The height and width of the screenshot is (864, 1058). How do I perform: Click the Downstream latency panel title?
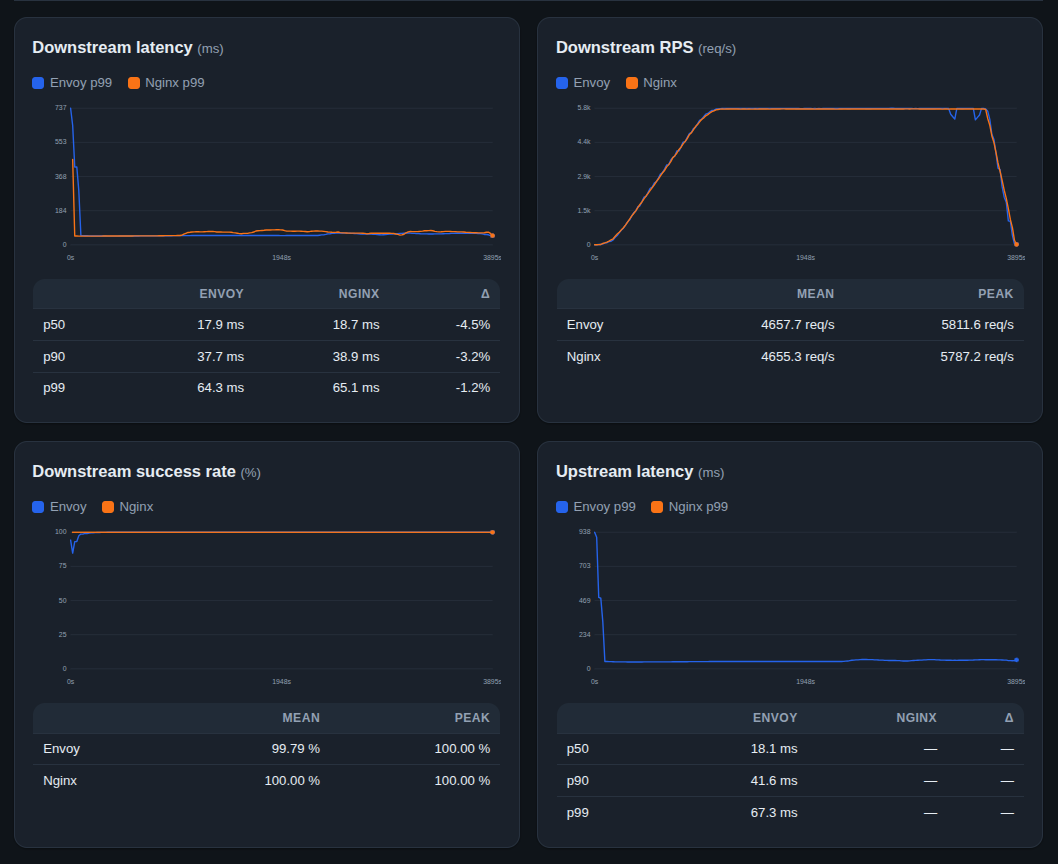[113, 48]
